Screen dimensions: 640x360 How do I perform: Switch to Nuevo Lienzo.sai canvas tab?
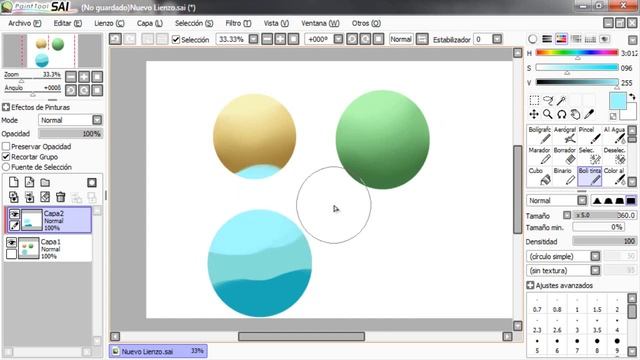[158, 351]
